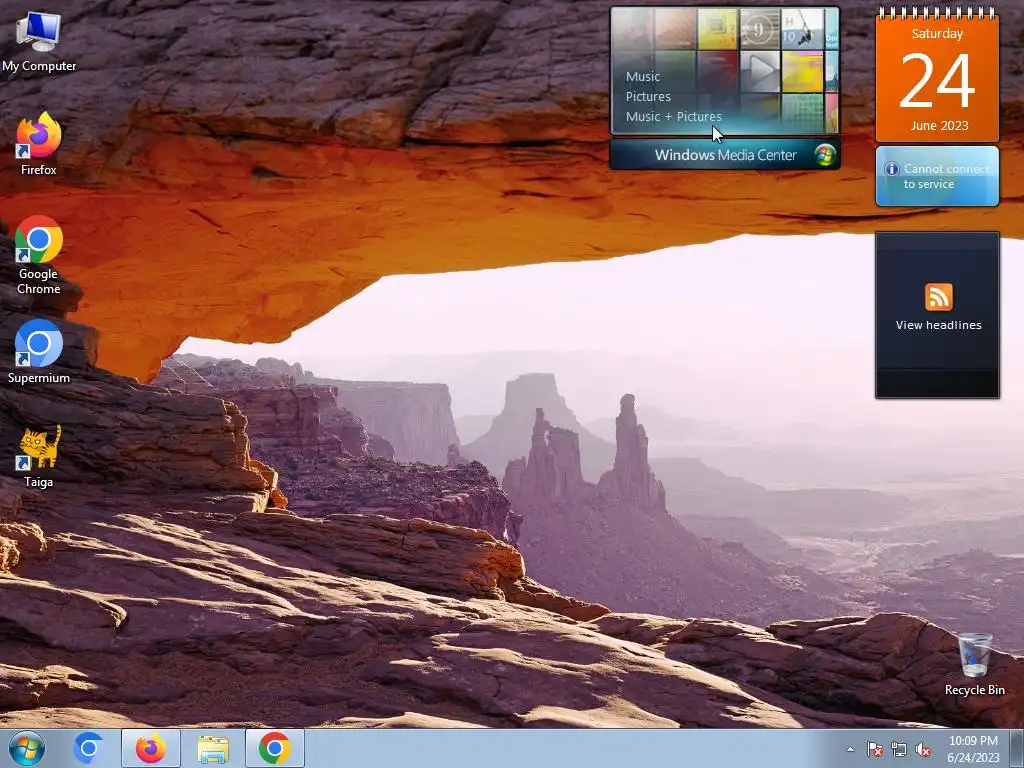
Task: Open Windows Explorer from the taskbar
Action: [x=213, y=748]
